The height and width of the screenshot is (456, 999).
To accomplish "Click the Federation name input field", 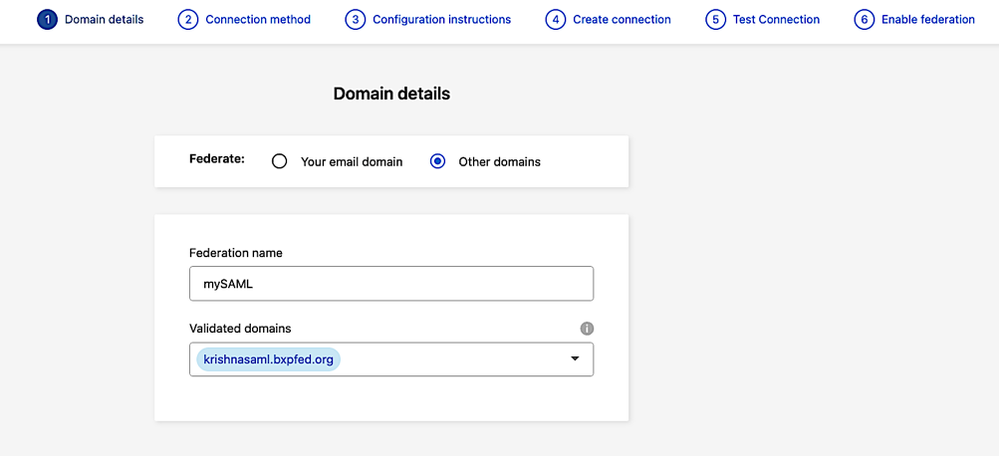I will point(391,283).
